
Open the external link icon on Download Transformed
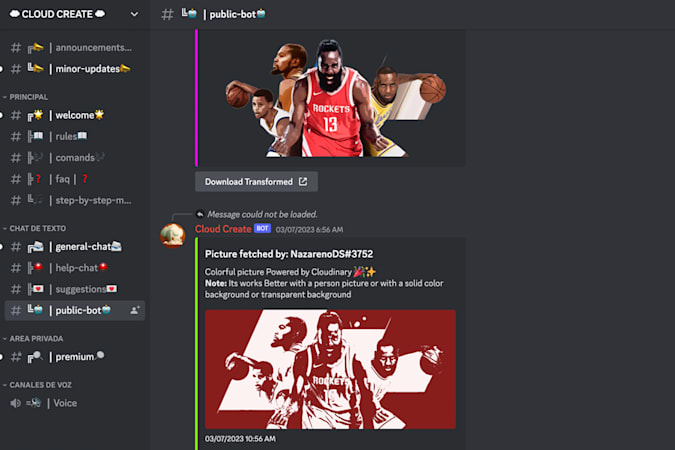pyautogui.click(x=303, y=182)
